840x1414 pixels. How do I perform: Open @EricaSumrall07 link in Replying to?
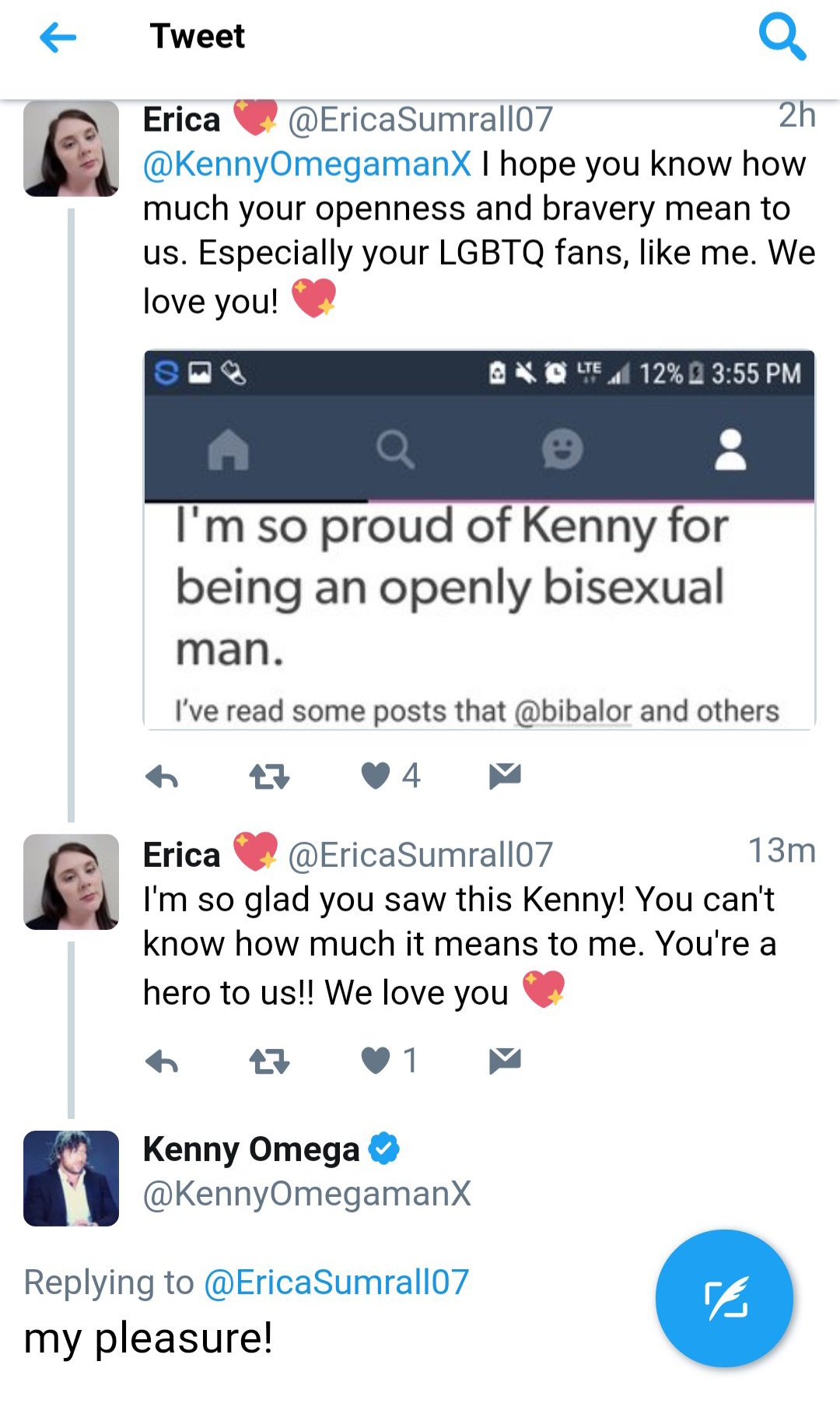(336, 1282)
